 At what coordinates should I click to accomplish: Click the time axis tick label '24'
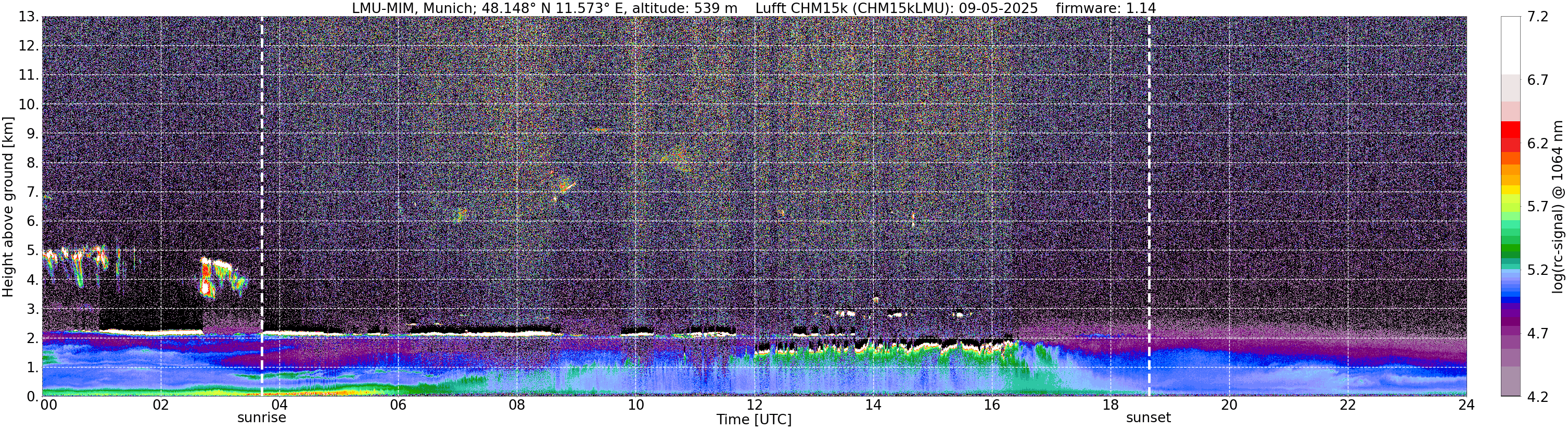tap(1467, 405)
